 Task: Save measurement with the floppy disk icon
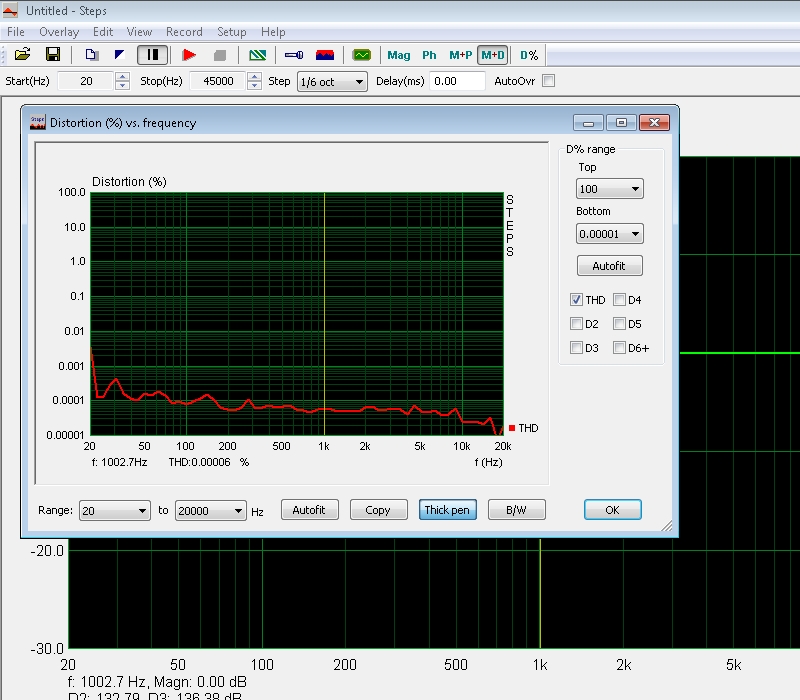pyautogui.click(x=53, y=55)
